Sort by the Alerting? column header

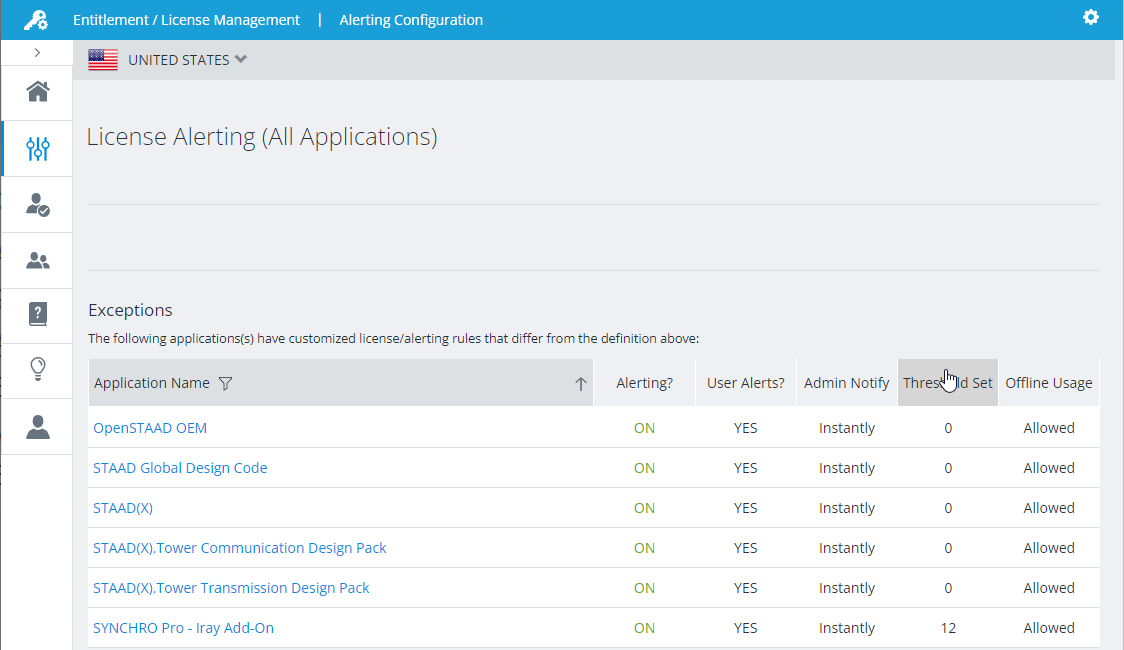644,383
